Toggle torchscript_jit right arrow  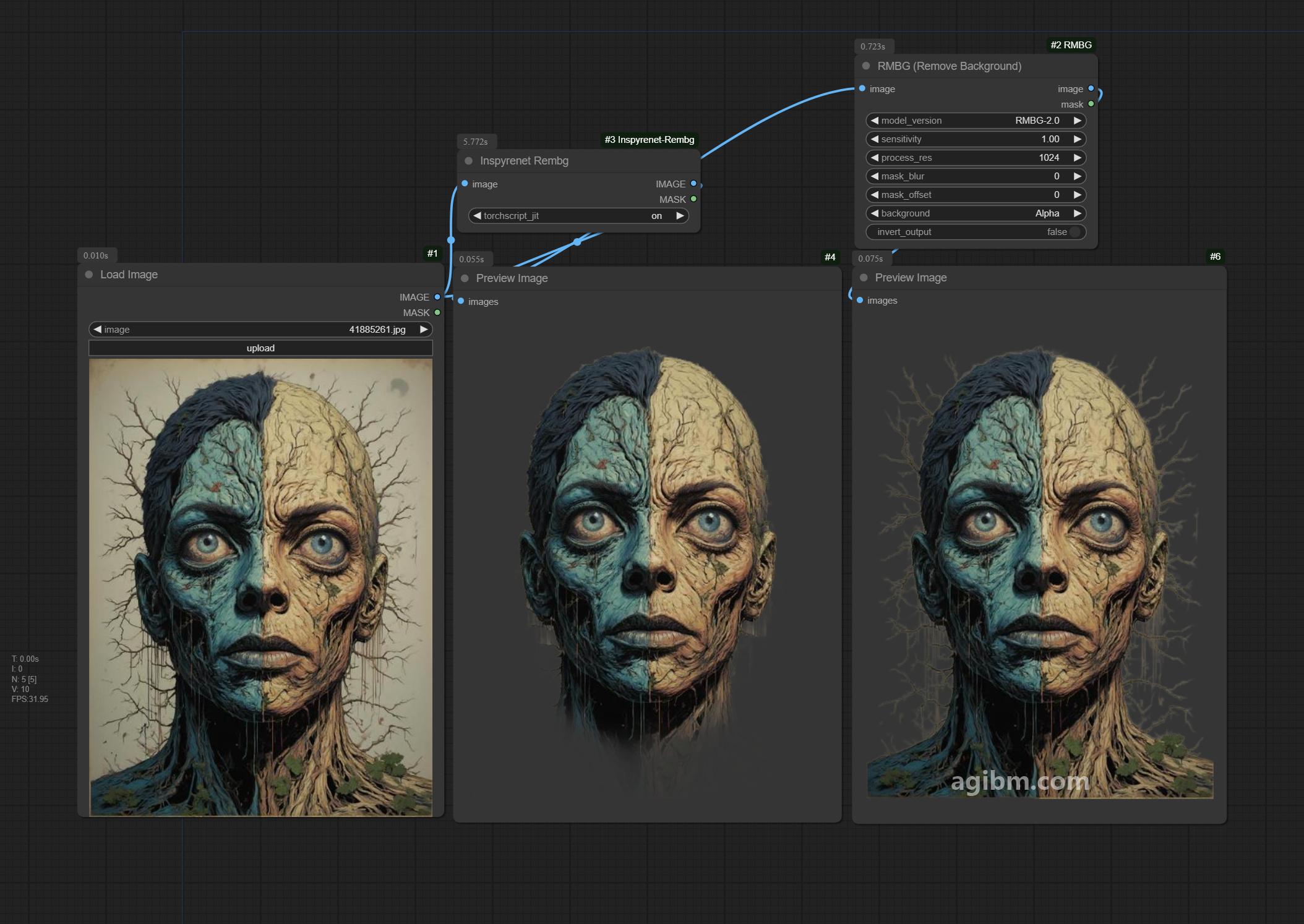[680, 216]
